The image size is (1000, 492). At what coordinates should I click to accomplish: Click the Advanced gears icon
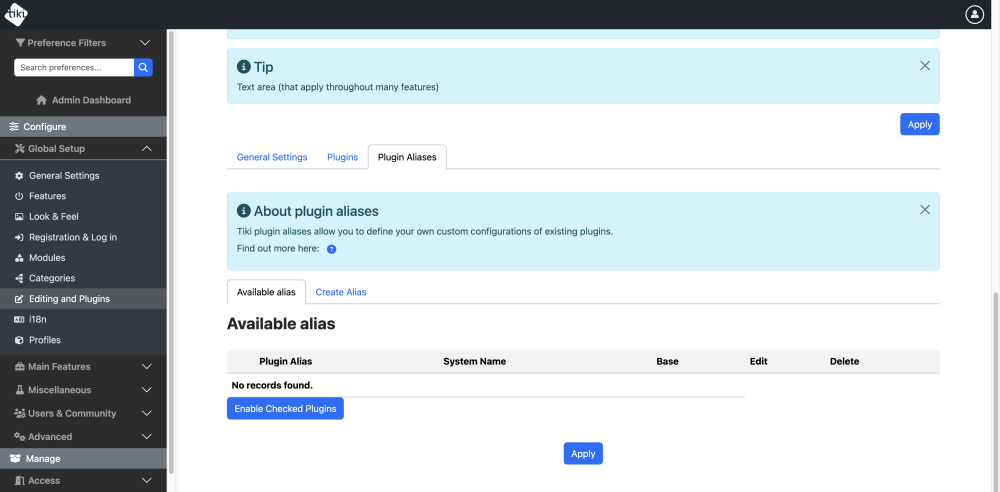(19, 436)
